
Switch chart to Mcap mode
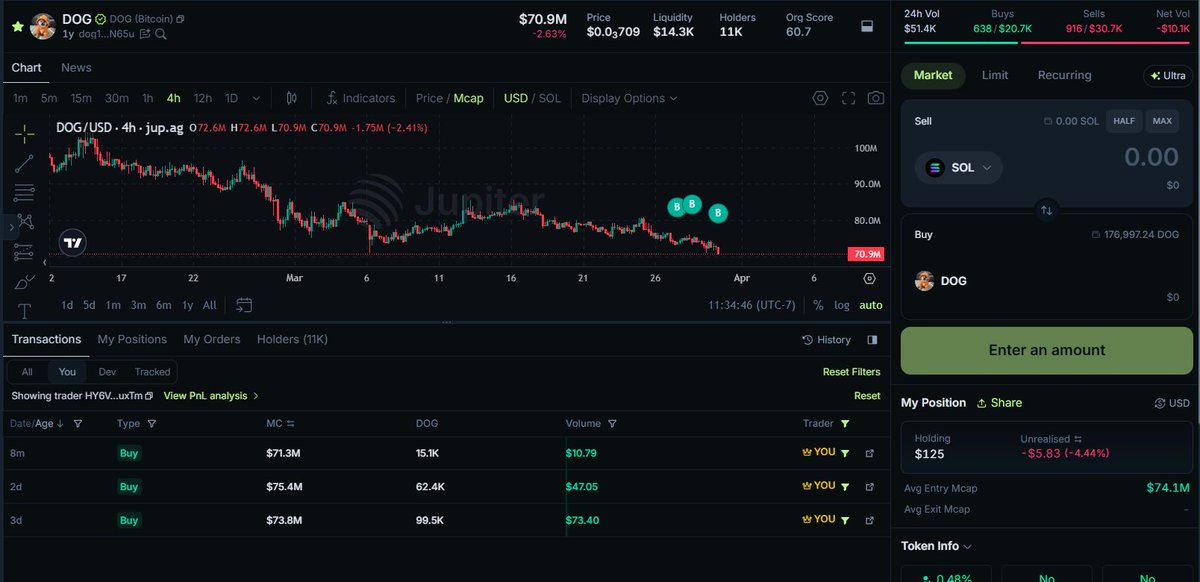pos(468,98)
